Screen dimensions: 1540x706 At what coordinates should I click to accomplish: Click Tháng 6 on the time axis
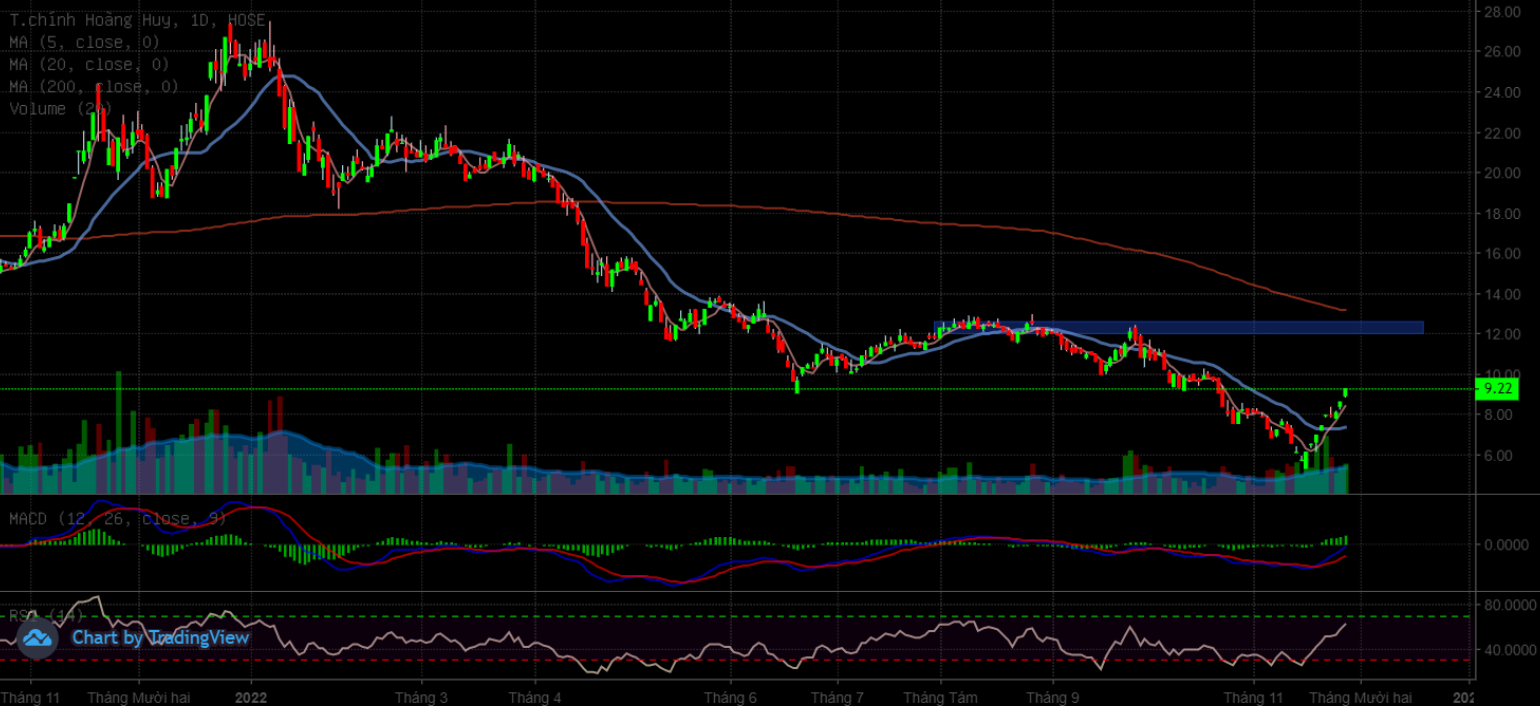click(731, 696)
